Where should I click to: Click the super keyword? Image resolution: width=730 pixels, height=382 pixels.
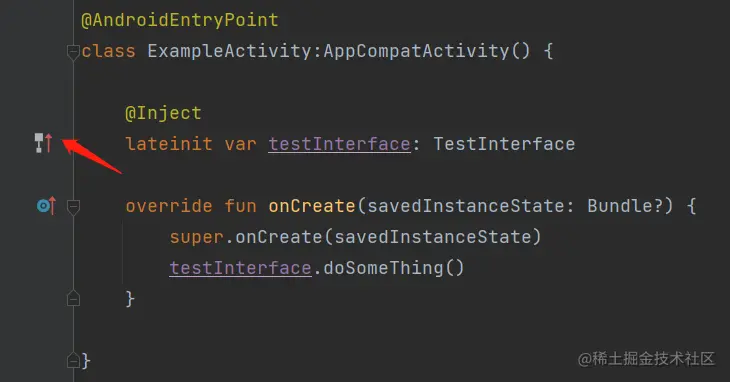[x=196, y=237]
